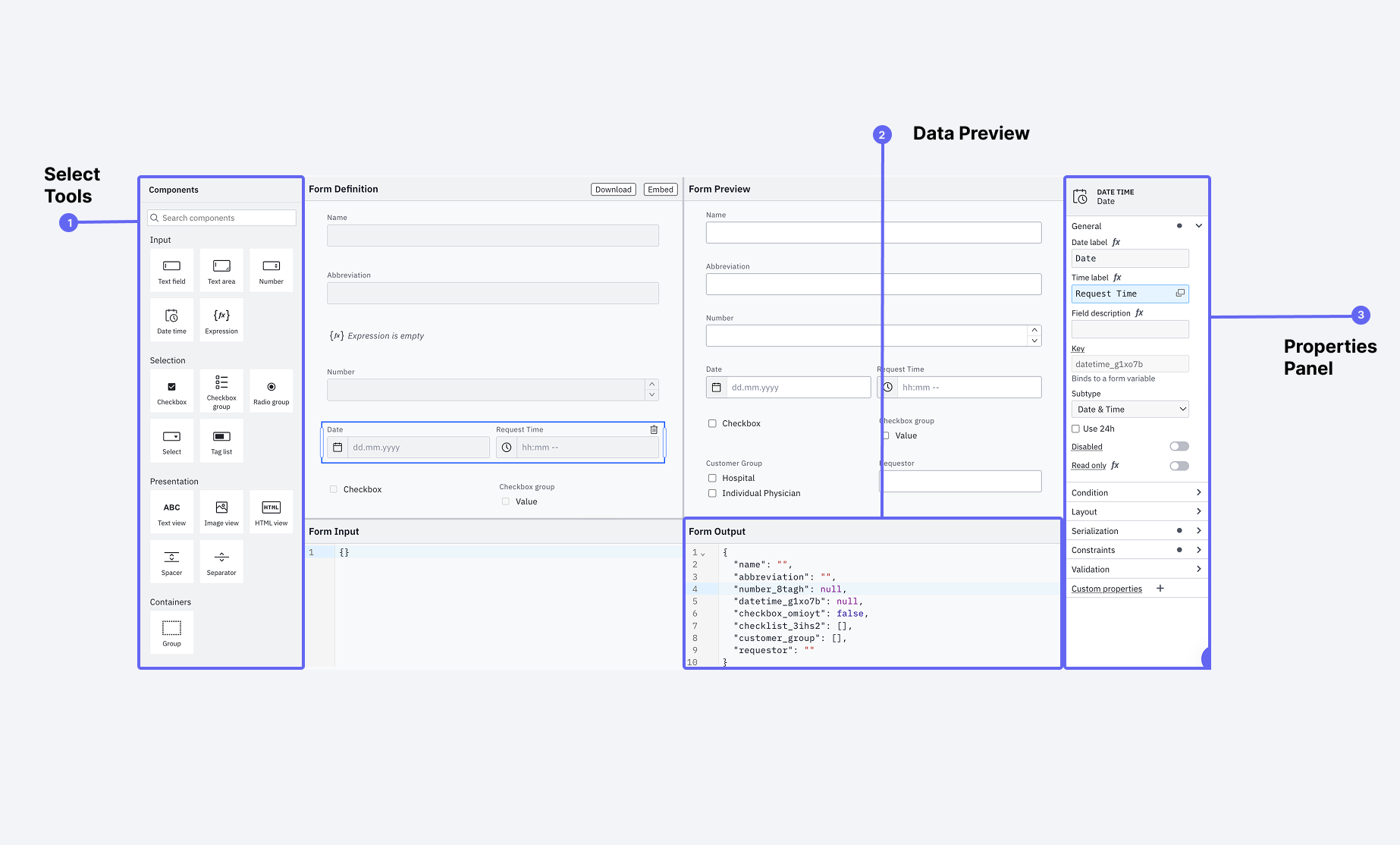Expand the Layout properties section
The image size is (1400, 845).
tap(1135, 512)
